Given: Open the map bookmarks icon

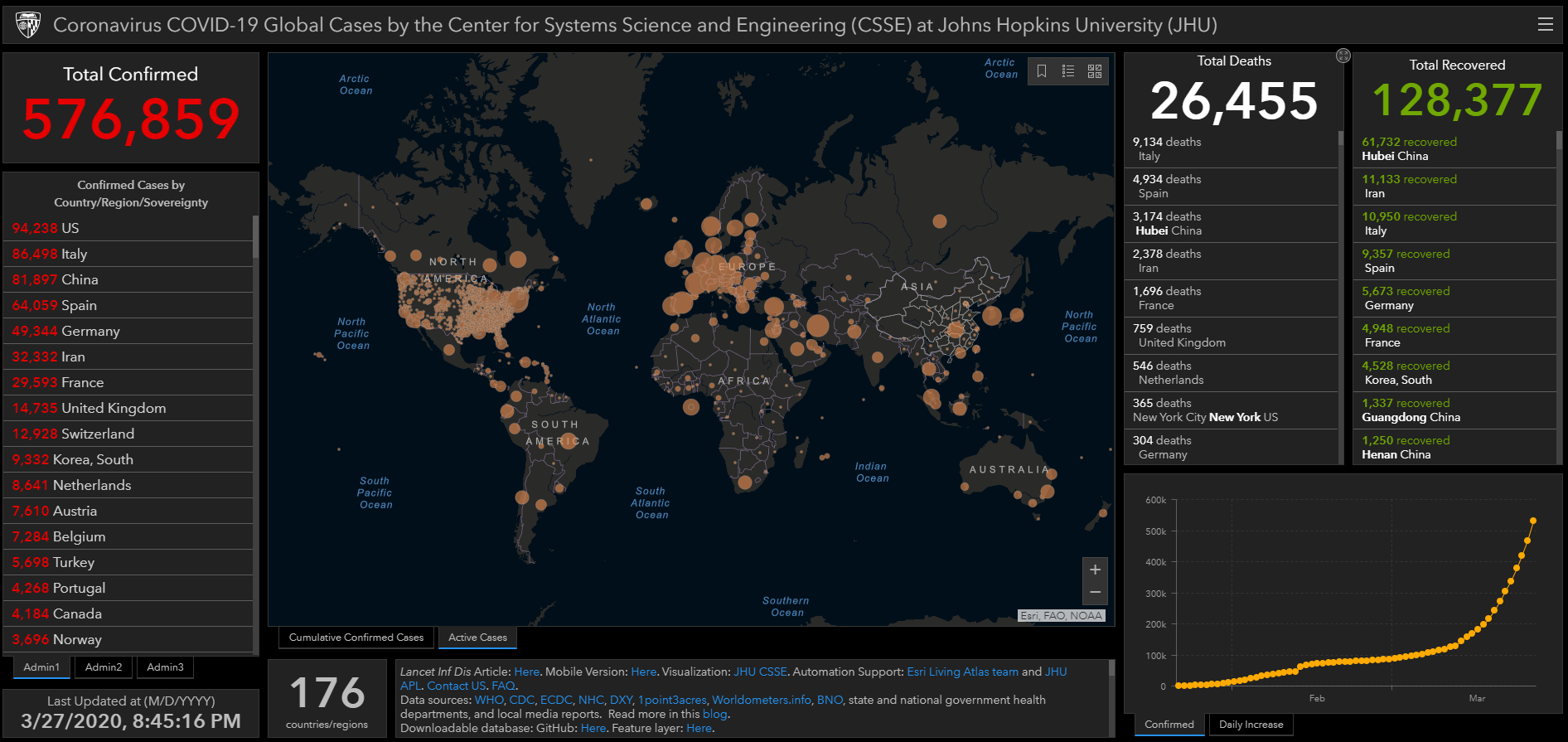Looking at the screenshot, I should [x=1042, y=71].
